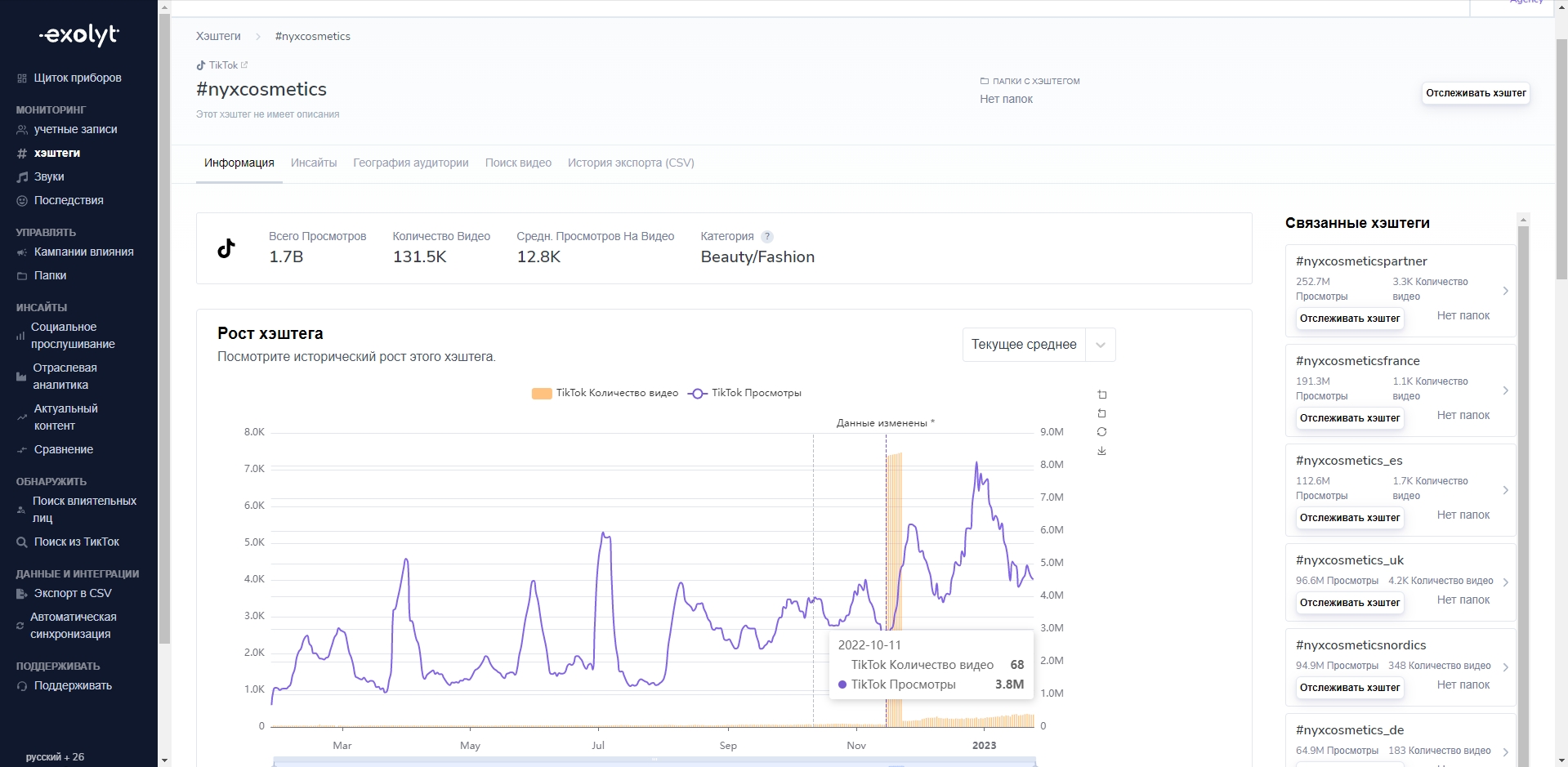Click the sidebar scroll down arrow
Image resolution: width=1568 pixels, height=767 pixels.
(x=164, y=760)
